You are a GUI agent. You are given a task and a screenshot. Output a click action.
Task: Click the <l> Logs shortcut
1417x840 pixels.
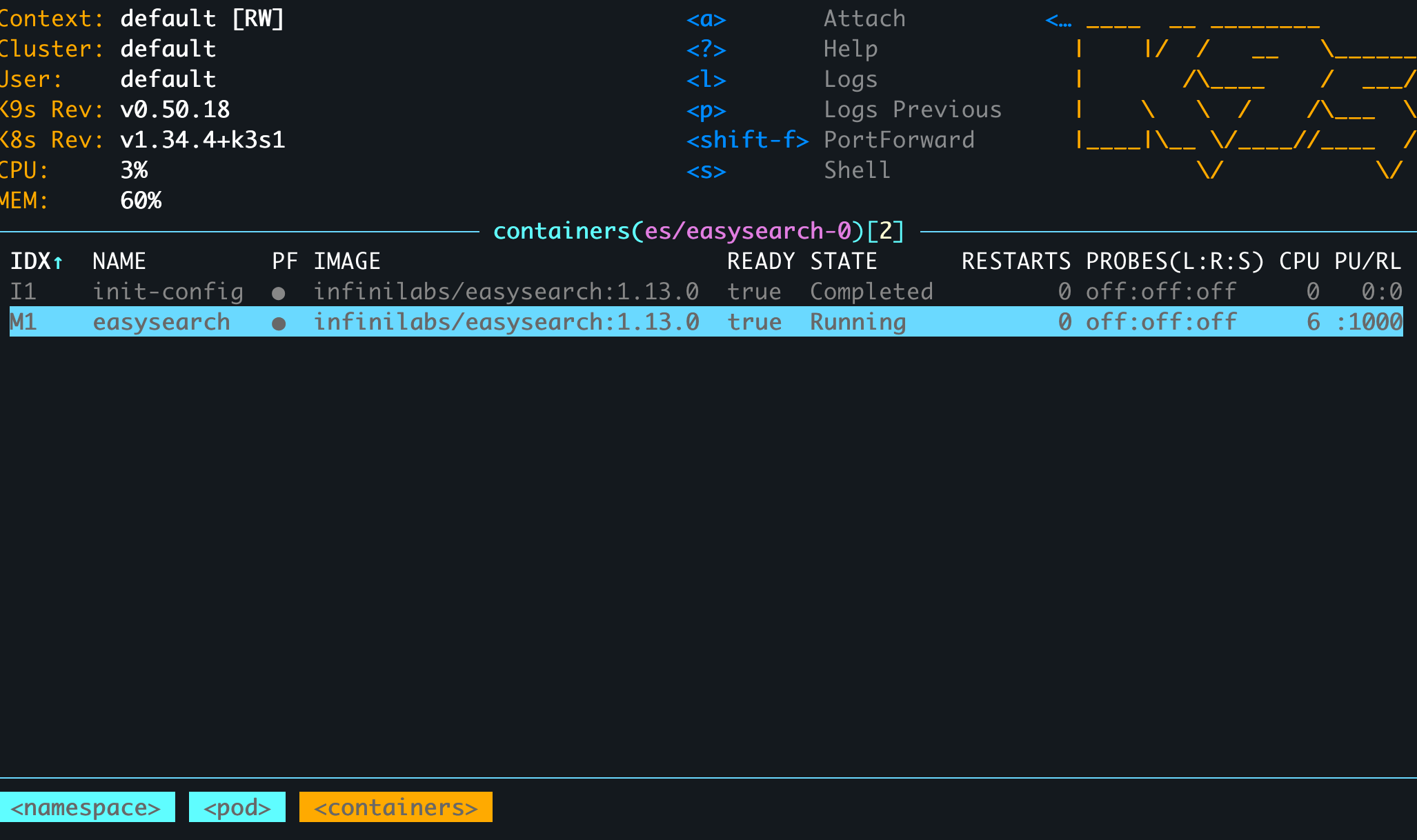coord(706,80)
